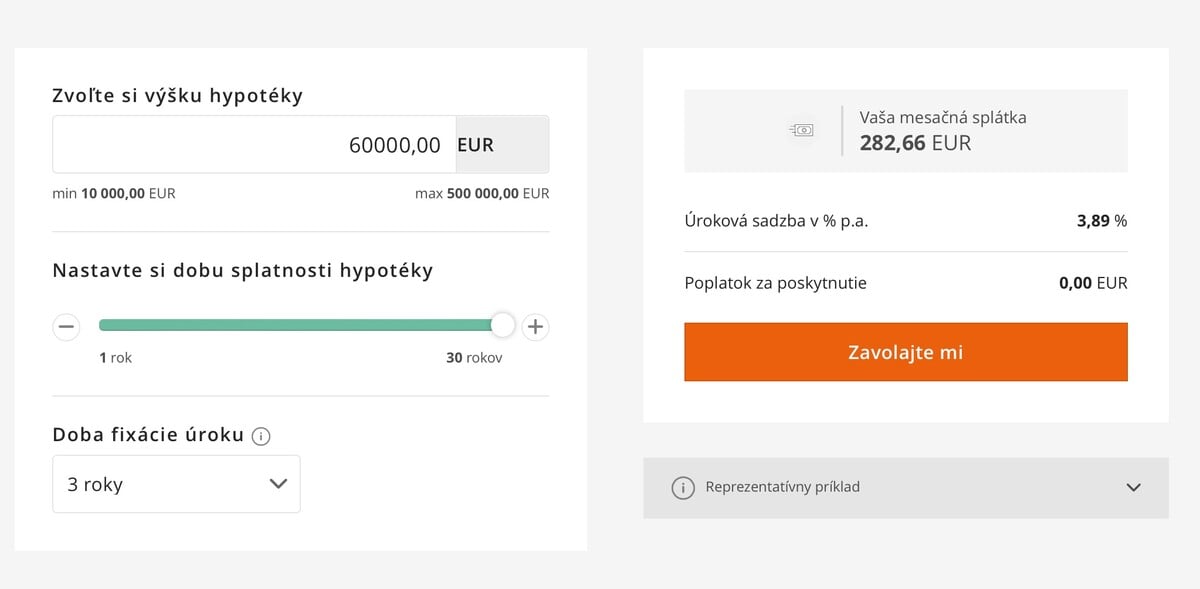Viewport: 1200px width, 589px height.
Task: Click the EUR currency label beside the amount
Action: coord(474,144)
